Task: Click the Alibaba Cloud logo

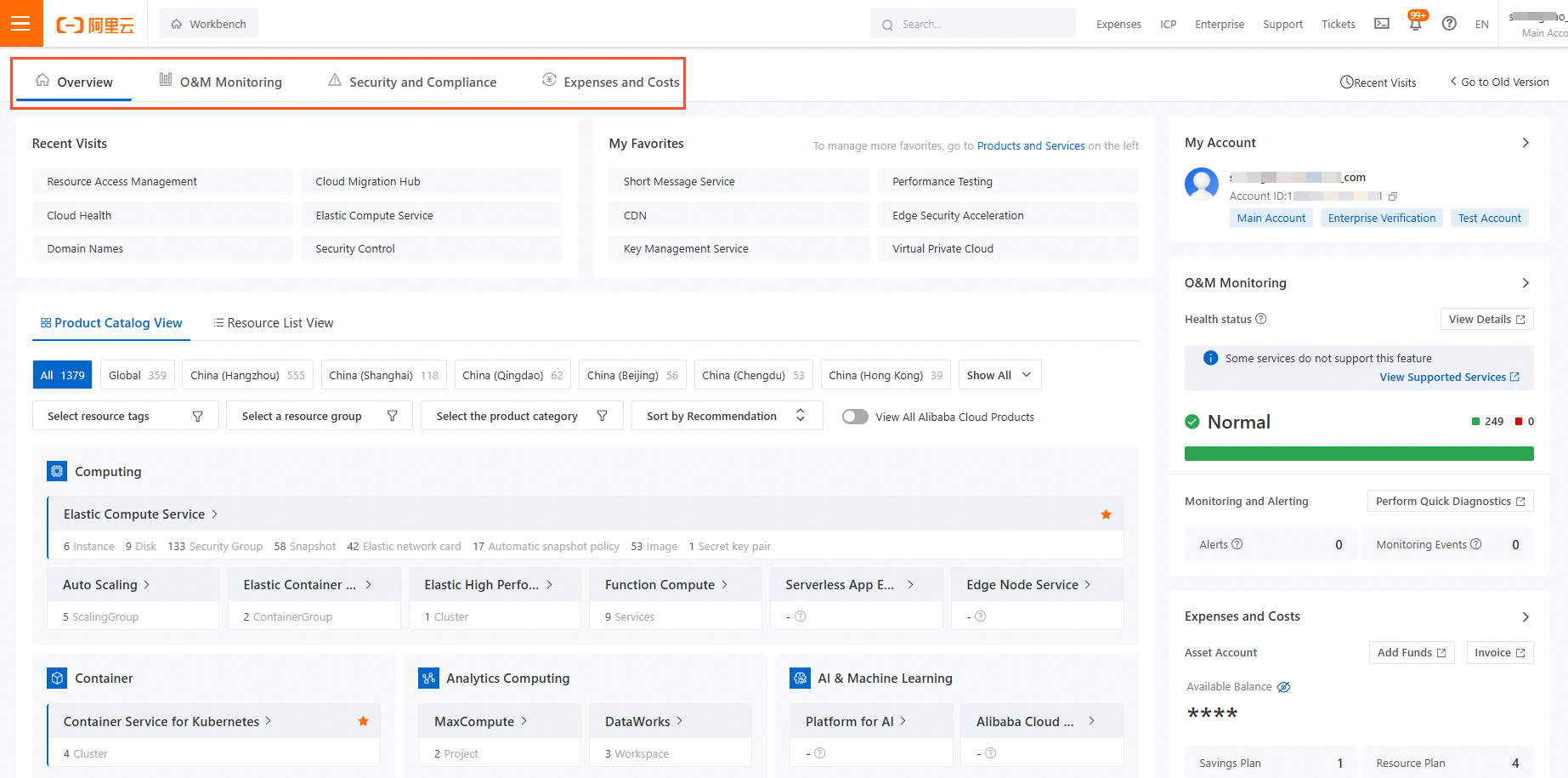Action: [x=95, y=25]
